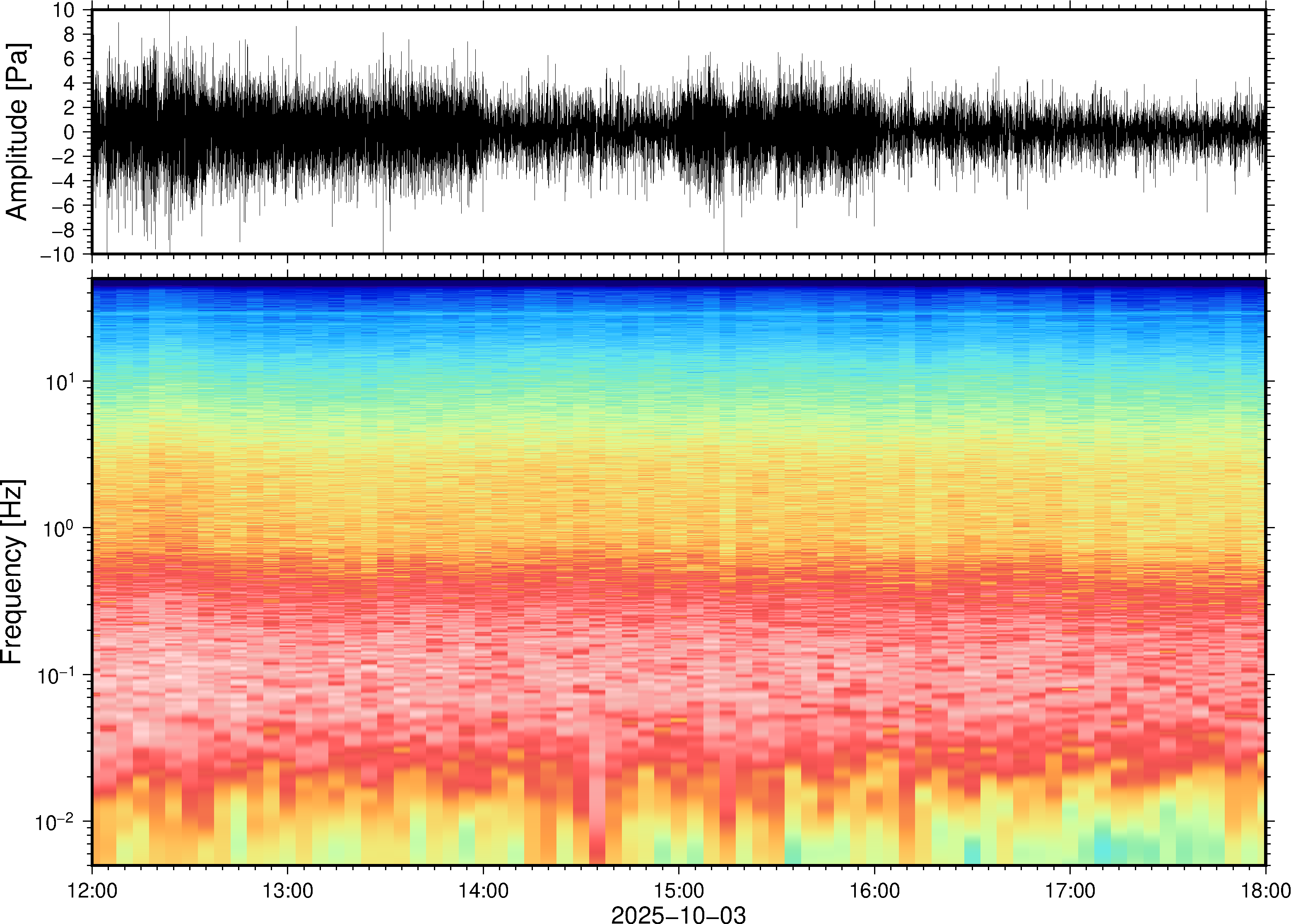Click the 10⁻¹ frequency tick label

pos(56,675)
